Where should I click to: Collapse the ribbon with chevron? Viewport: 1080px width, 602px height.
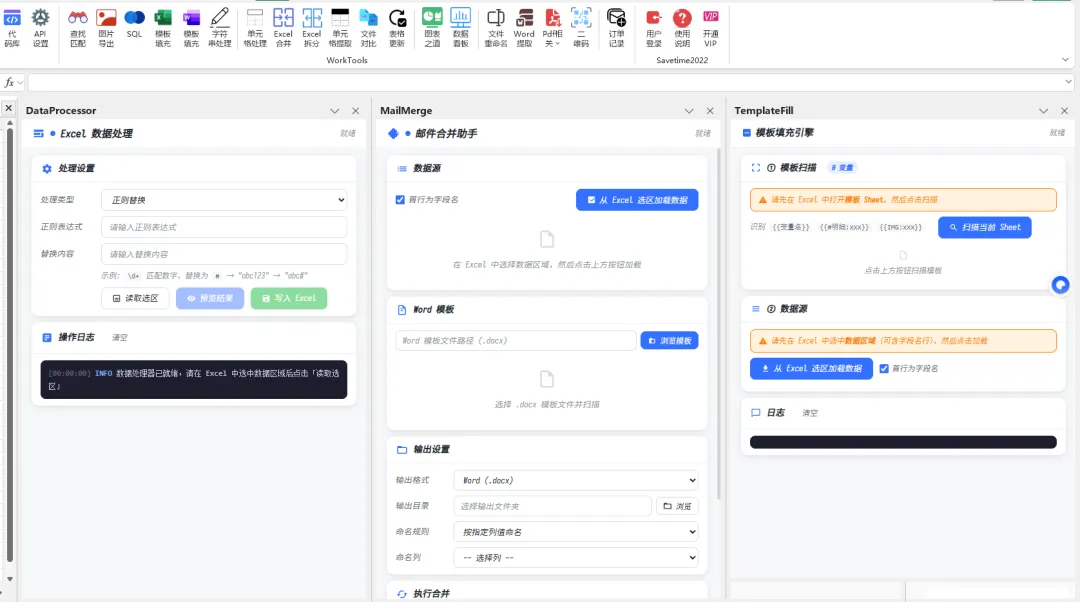(x=1066, y=60)
